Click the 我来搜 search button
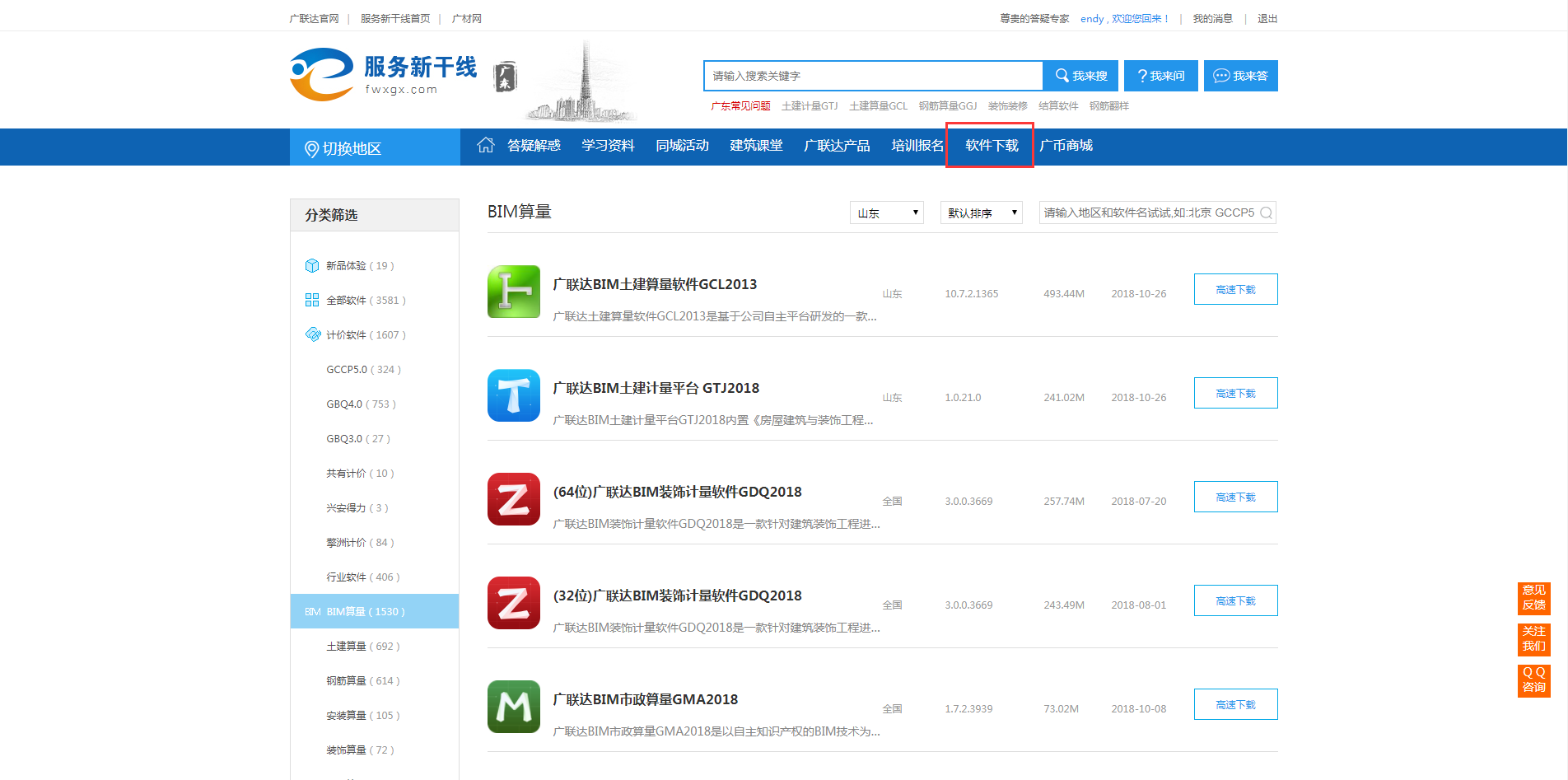The width and height of the screenshot is (1568, 780). (x=1080, y=76)
